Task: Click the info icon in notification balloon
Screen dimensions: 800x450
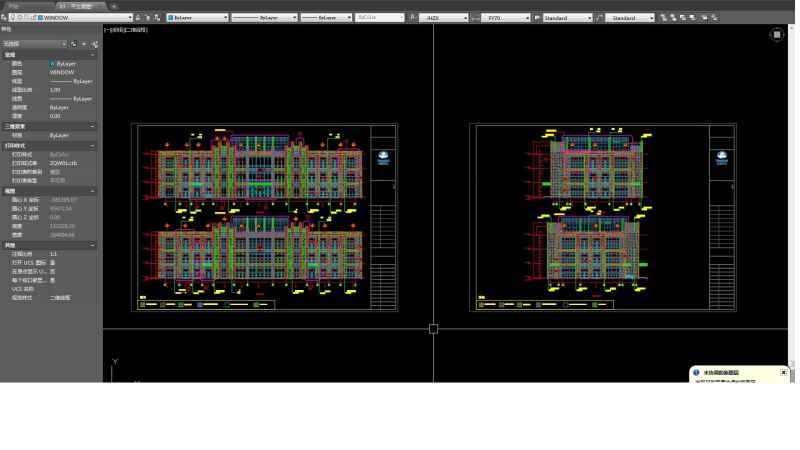Action: [696, 372]
